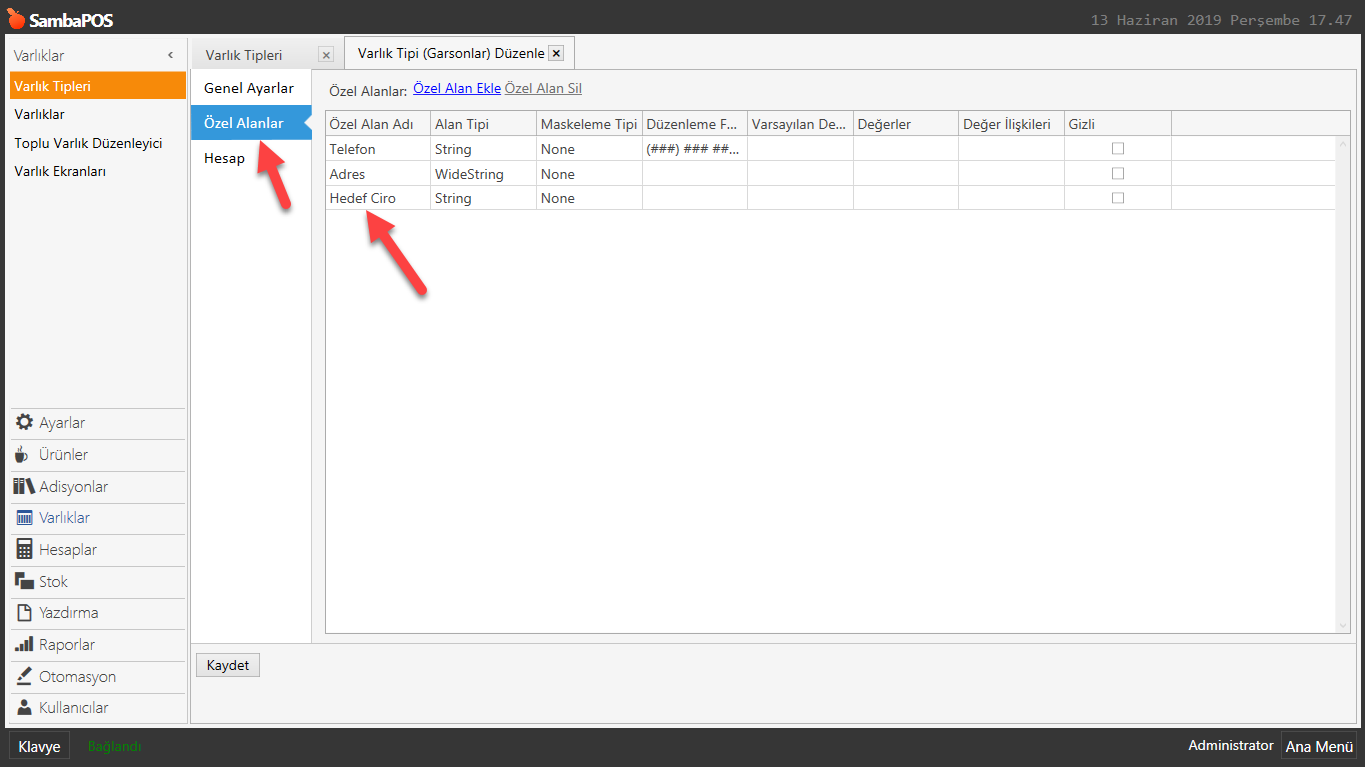Click the Raporlar bar chart icon
Viewport: 1365px width, 767px height.
click(24, 645)
